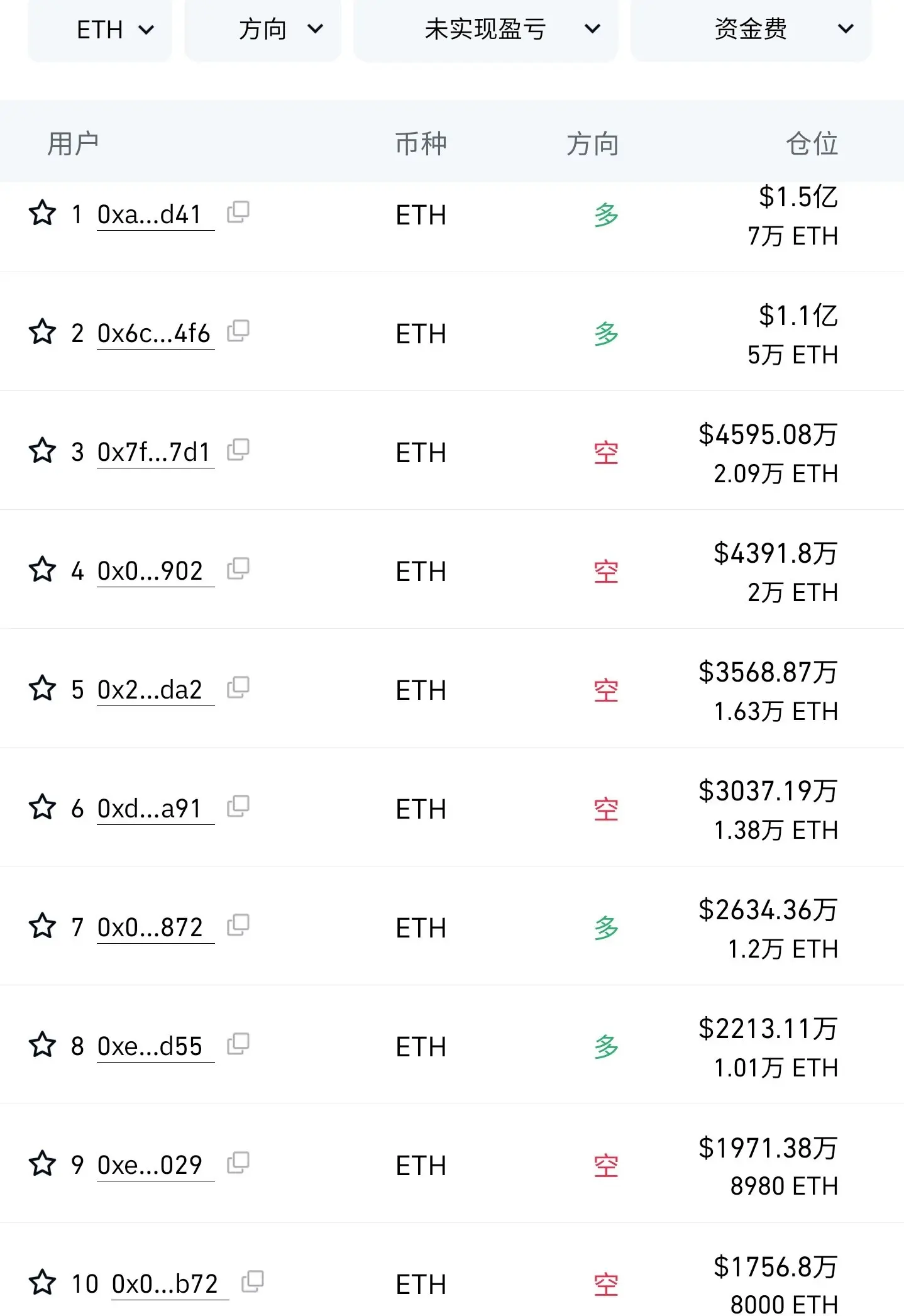Copy address 0xa...d41
904x1316 pixels.
238,213
